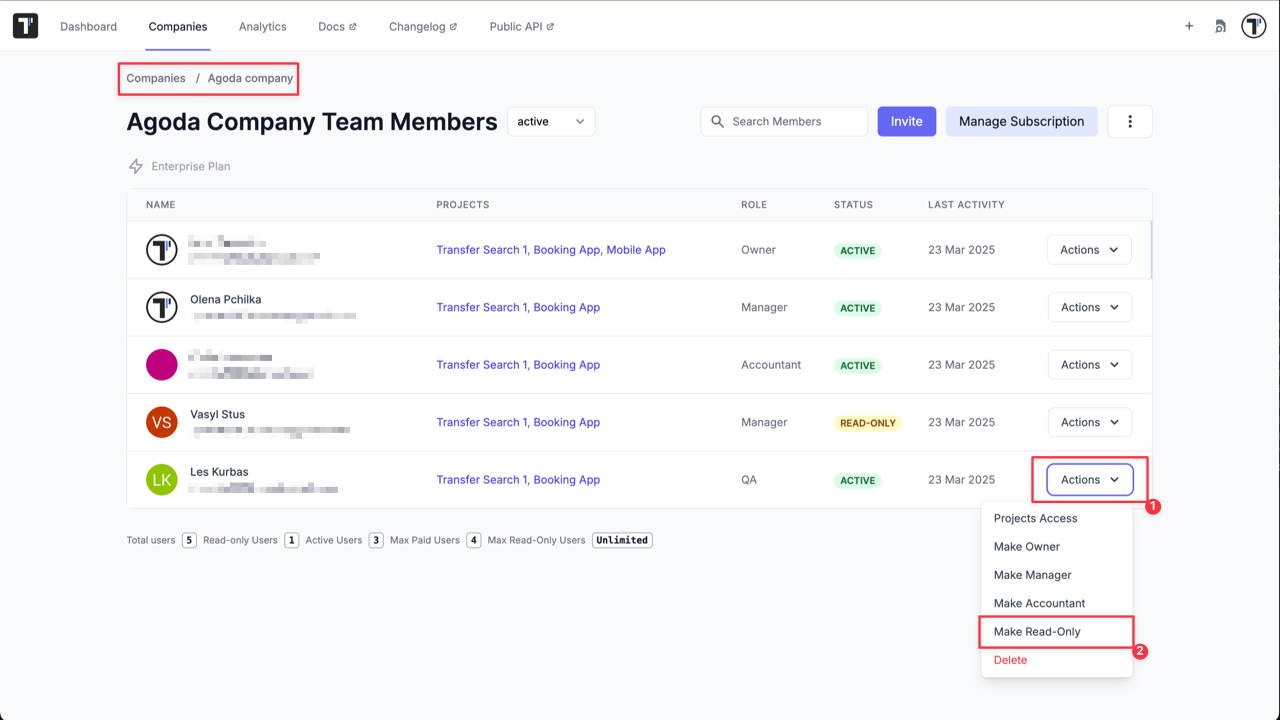Click the magnifier icon in Search Members field

coord(717,121)
